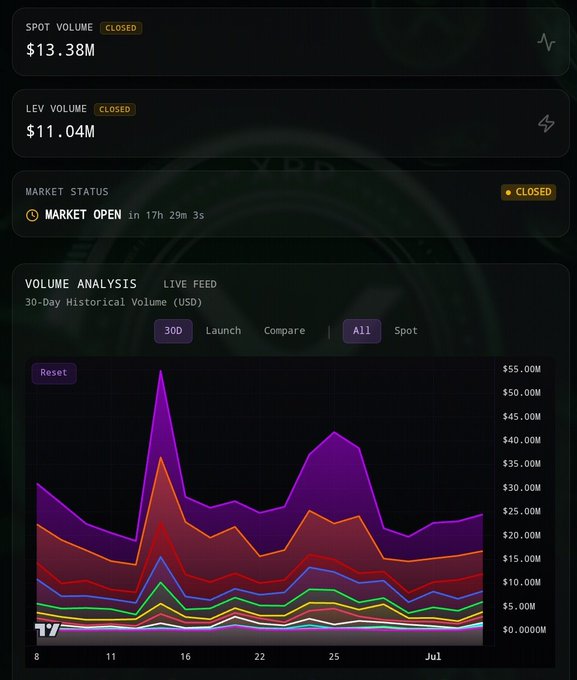Click the 30-Day Historical Volume subtitle
The image size is (577, 680).
click(x=114, y=302)
